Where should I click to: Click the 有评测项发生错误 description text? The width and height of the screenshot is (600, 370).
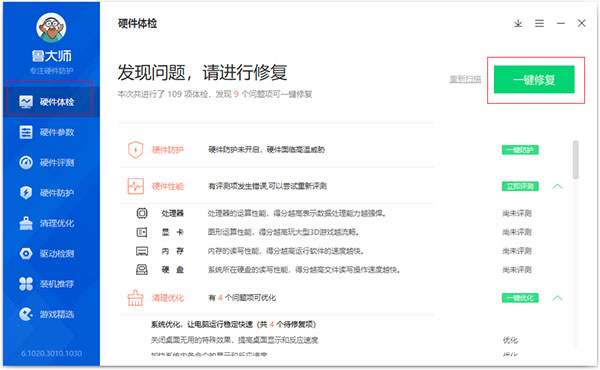267,186
